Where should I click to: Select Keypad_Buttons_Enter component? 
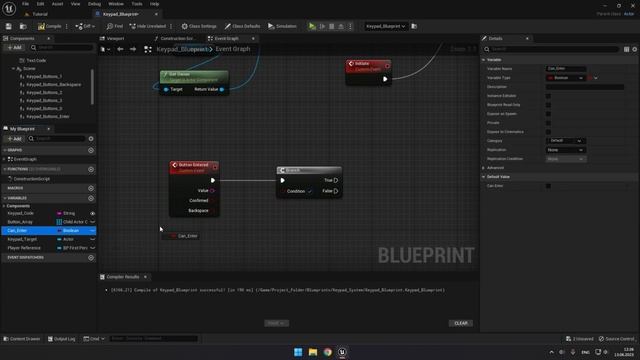click(x=48, y=116)
